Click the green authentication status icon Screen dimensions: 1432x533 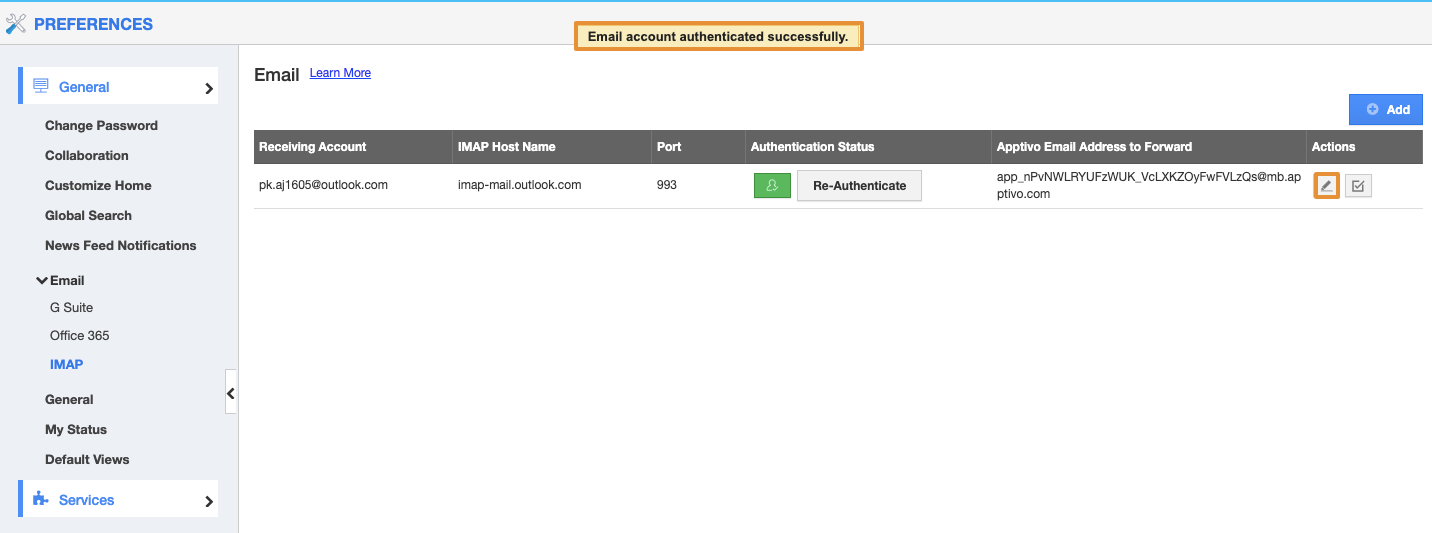[x=772, y=186]
